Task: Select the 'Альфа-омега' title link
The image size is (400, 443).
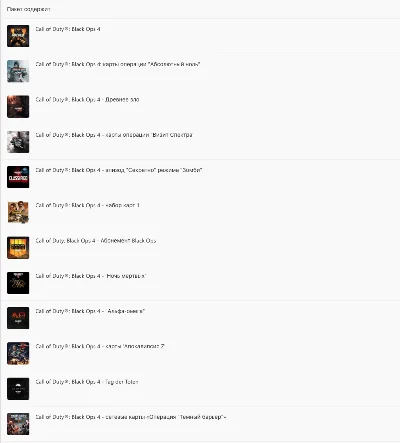Action: (x=90, y=311)
